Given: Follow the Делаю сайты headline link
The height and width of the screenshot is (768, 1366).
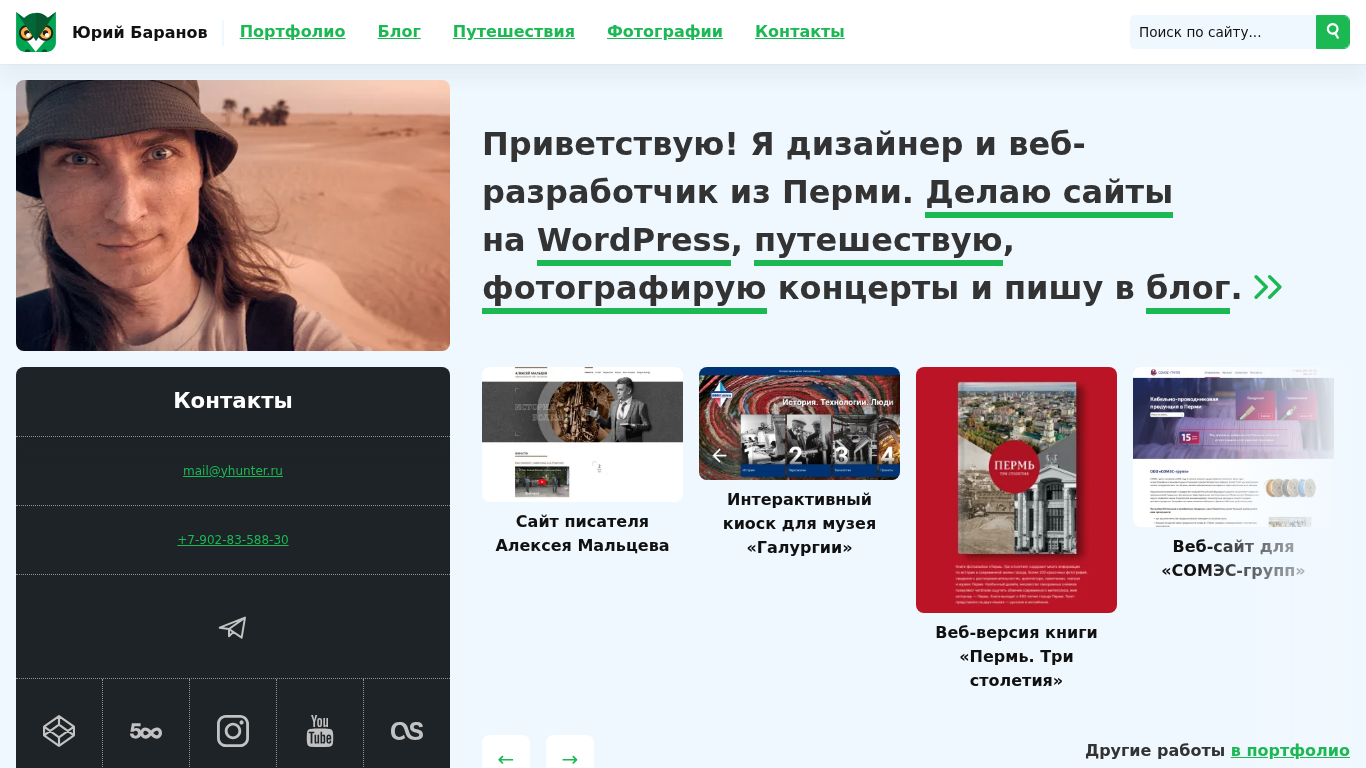Looking at the screenshot, I should pos(1049,192).
